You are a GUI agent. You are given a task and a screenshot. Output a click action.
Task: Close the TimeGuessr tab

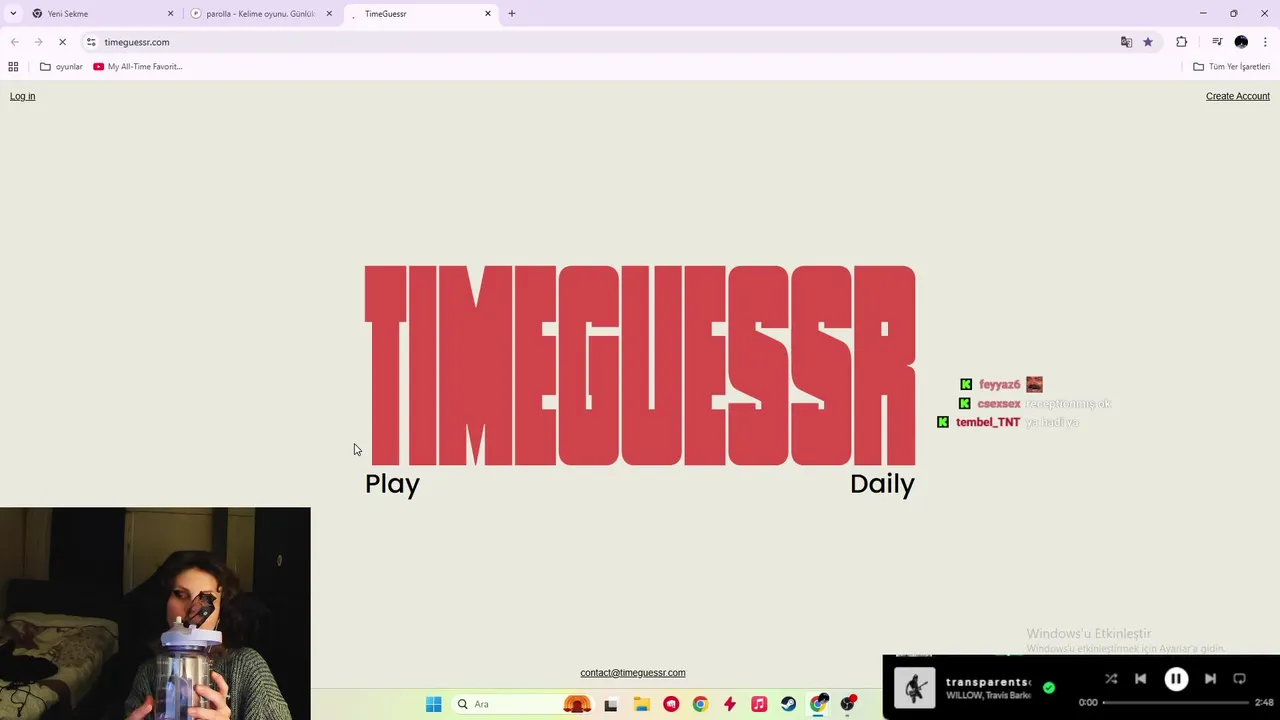click(x=488, y=14)
